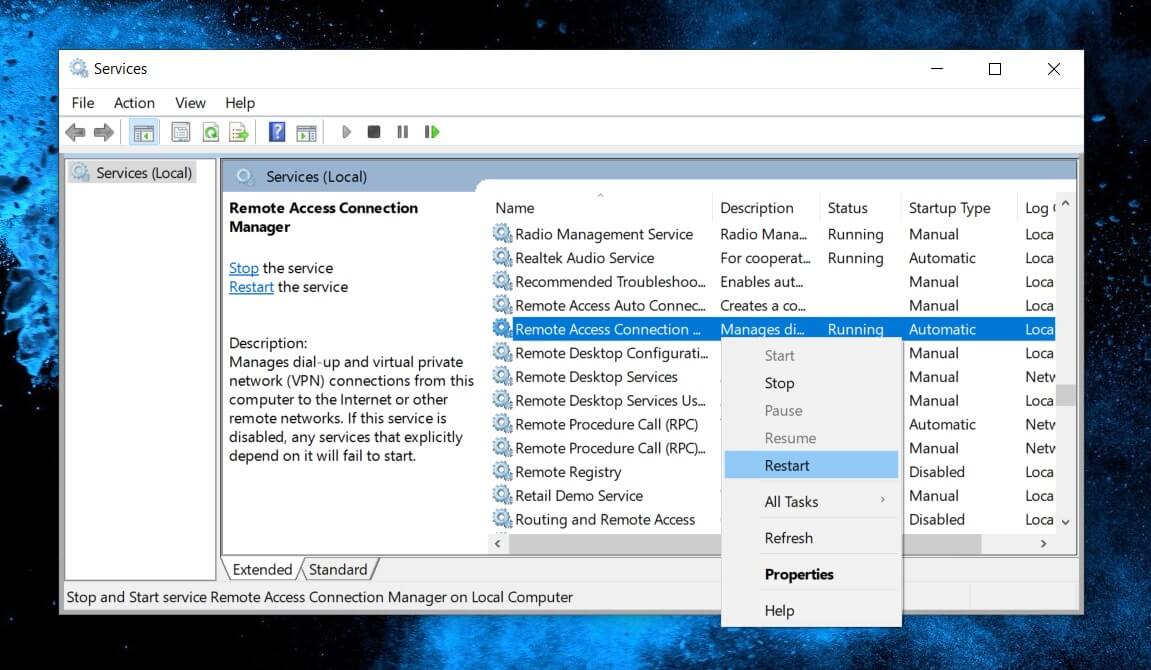Open the Action menu
The image size is (1151, 670).
point(134,102)
